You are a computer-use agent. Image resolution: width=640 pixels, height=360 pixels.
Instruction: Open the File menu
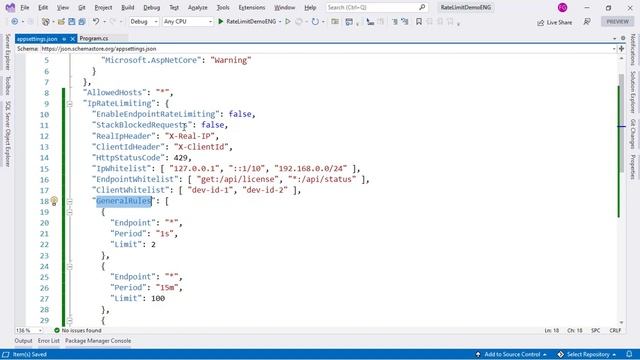point(24,7)
